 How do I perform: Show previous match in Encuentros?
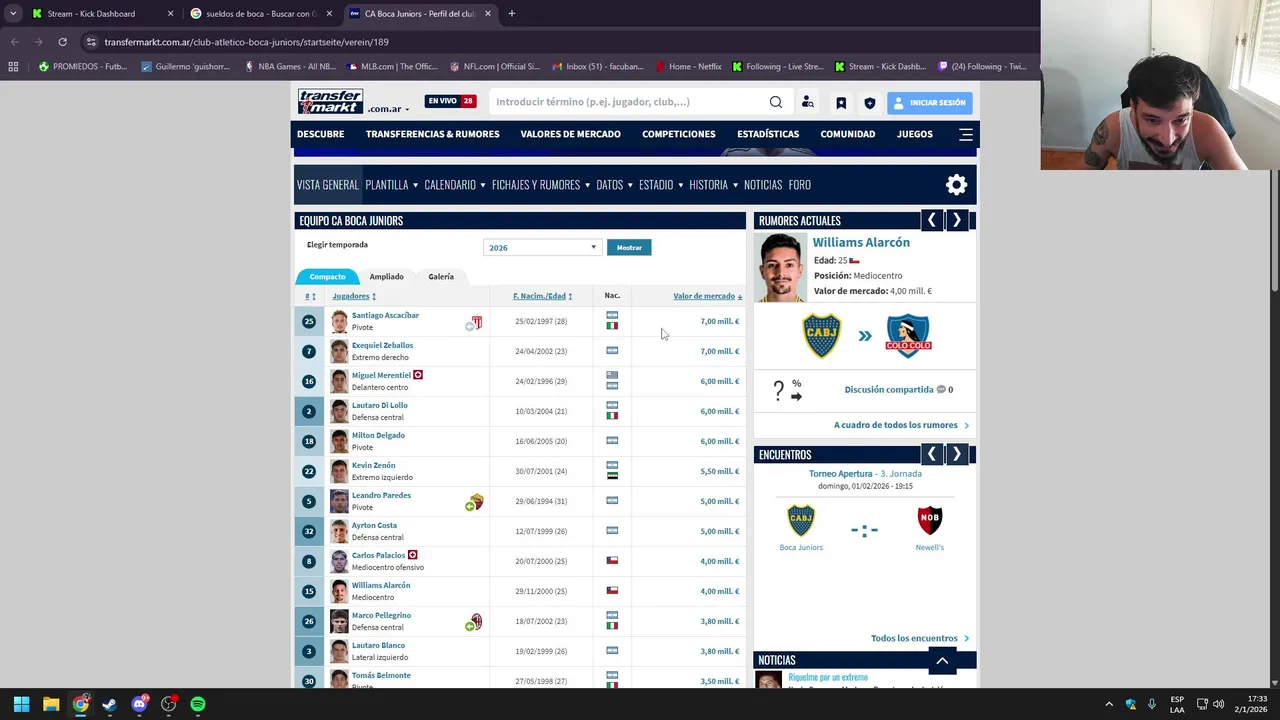click(x=932, y=454)
